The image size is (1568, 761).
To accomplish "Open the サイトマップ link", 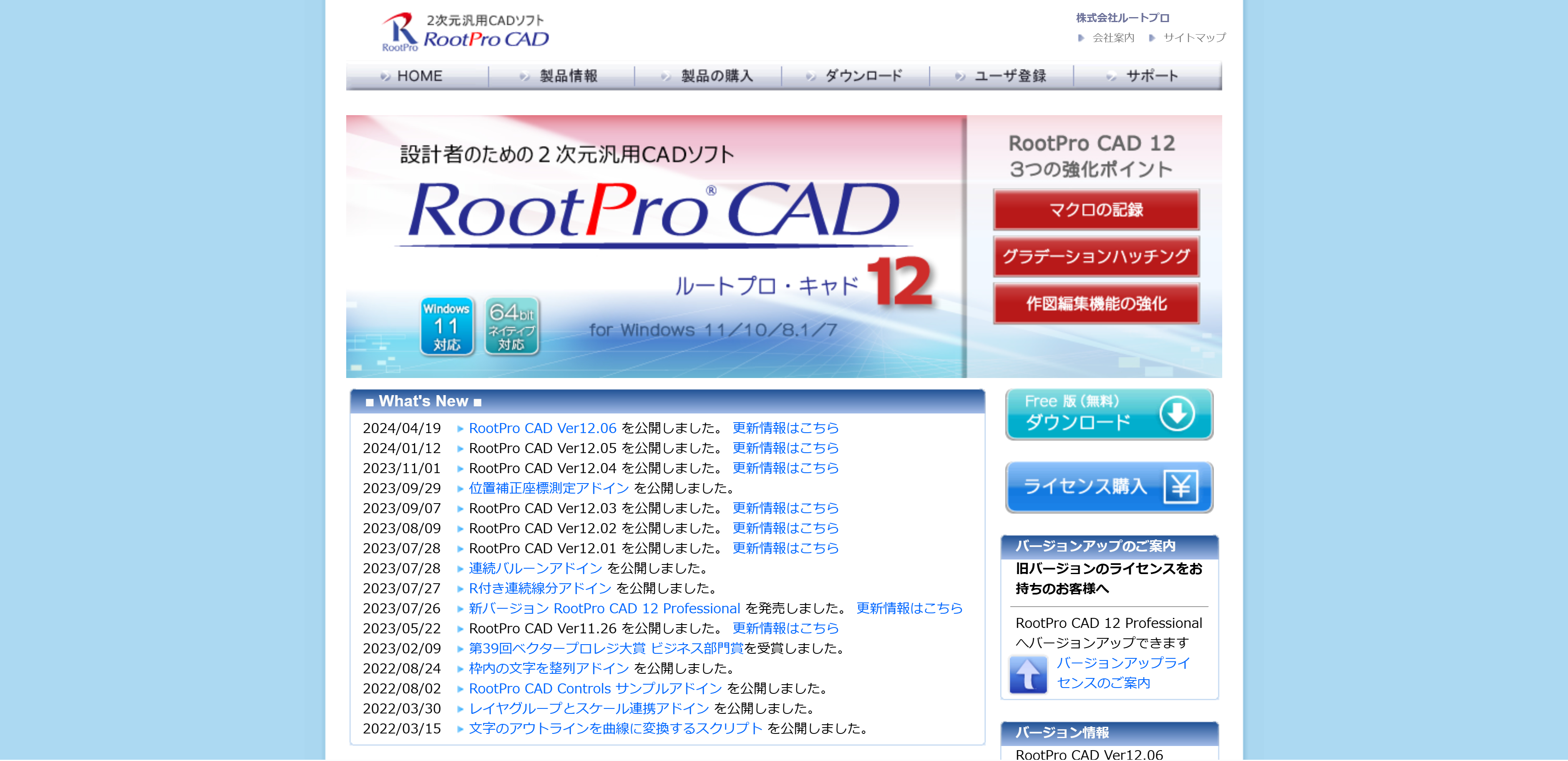I will [x=1194, y=38].
